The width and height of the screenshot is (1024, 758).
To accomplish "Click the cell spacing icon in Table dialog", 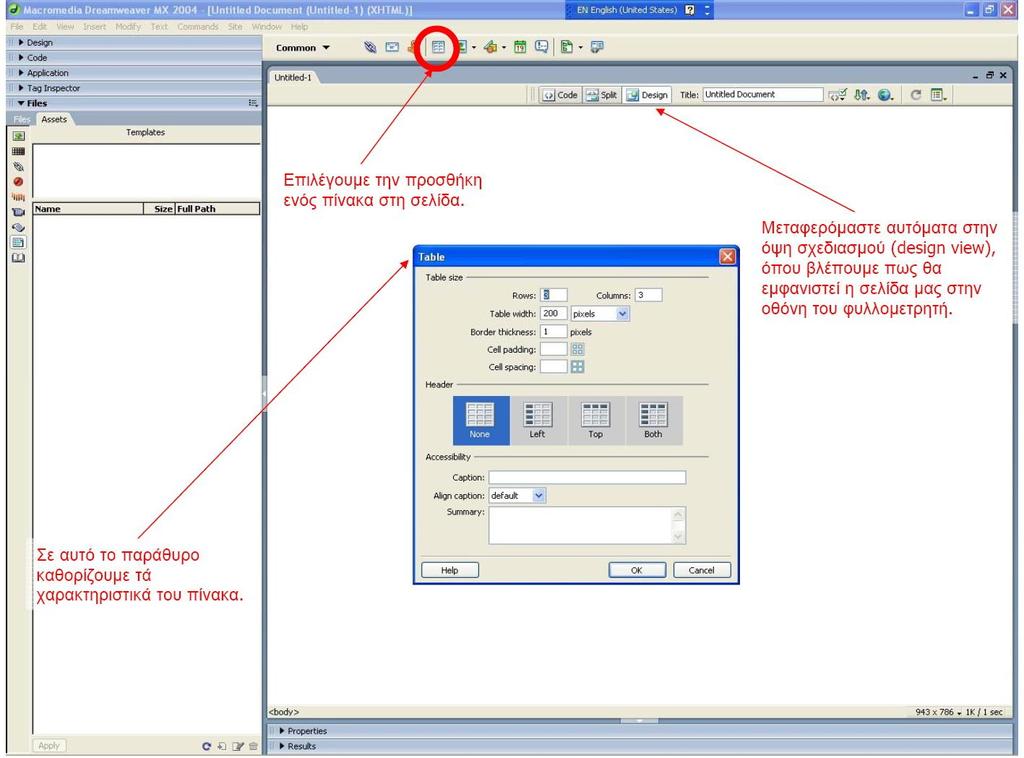I will tap(577, 367).
